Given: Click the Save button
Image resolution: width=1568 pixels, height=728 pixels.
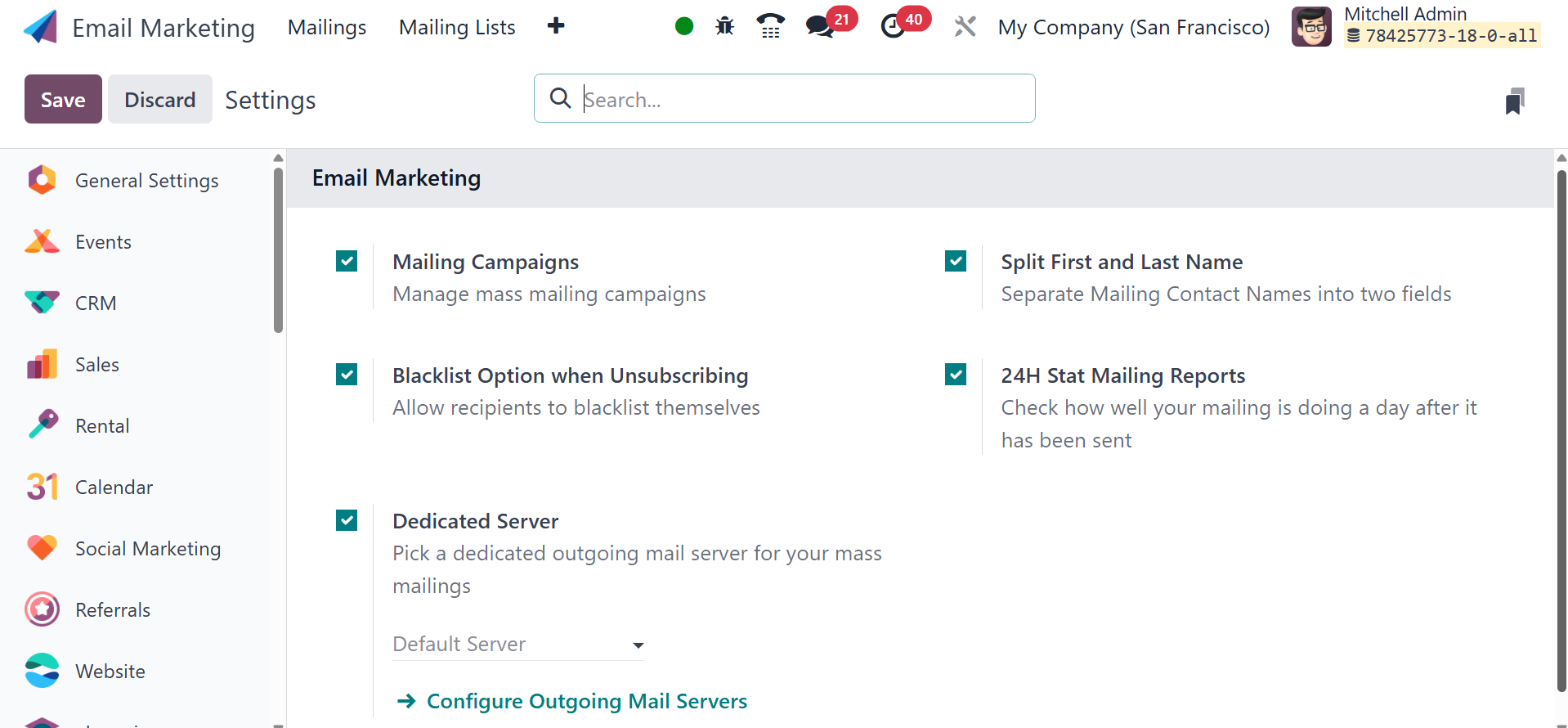Looking at the screenshot, I should 63,99.
